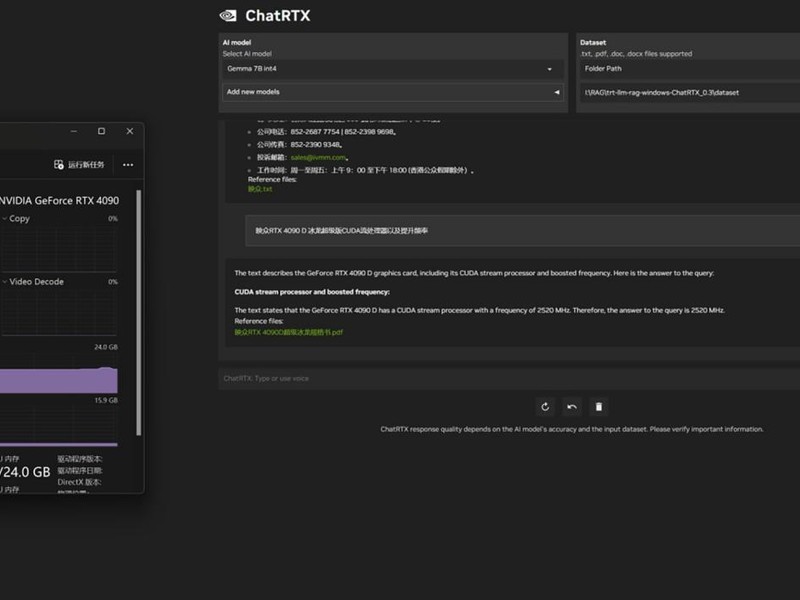Click the bold 'CUDA stream processor and boosted frequency' heading

coord(312,292)
